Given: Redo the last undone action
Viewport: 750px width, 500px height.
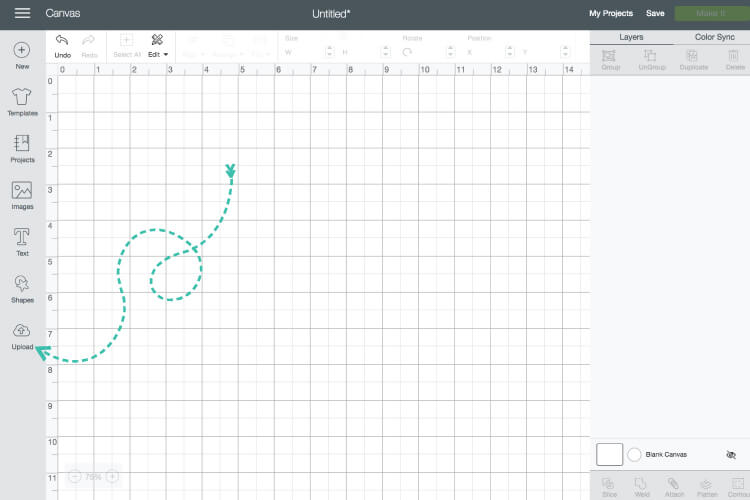Looking at the screenshot, I should pos(89,46).
